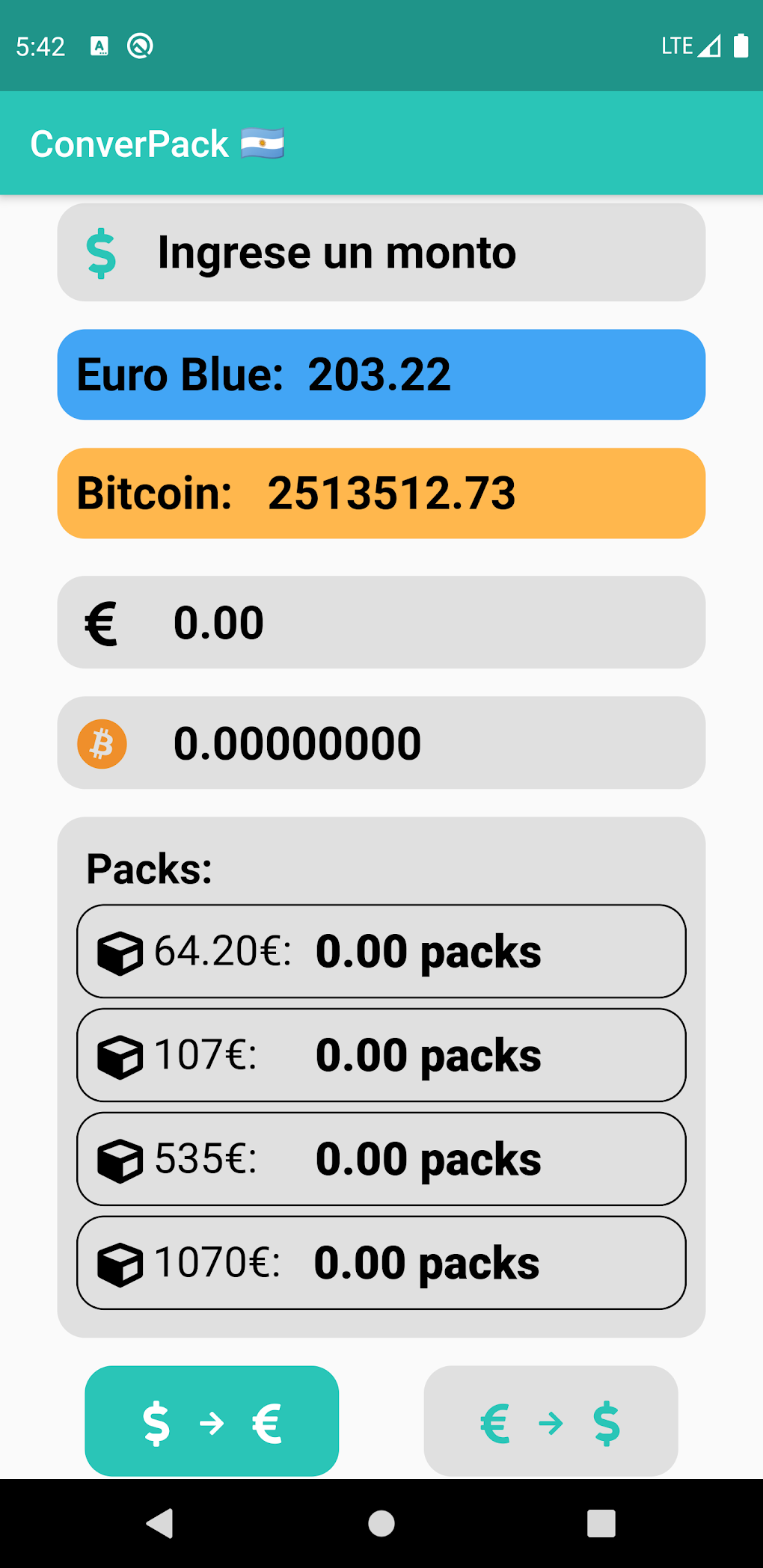The image size is (763, 1568).
Task: Click the package icon next to 107€
Action: coord(120,1054)
